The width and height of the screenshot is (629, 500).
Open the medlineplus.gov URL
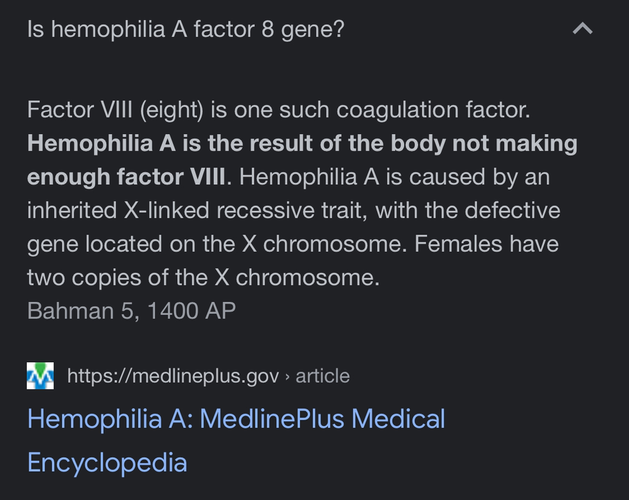click(x=172, y=376)
